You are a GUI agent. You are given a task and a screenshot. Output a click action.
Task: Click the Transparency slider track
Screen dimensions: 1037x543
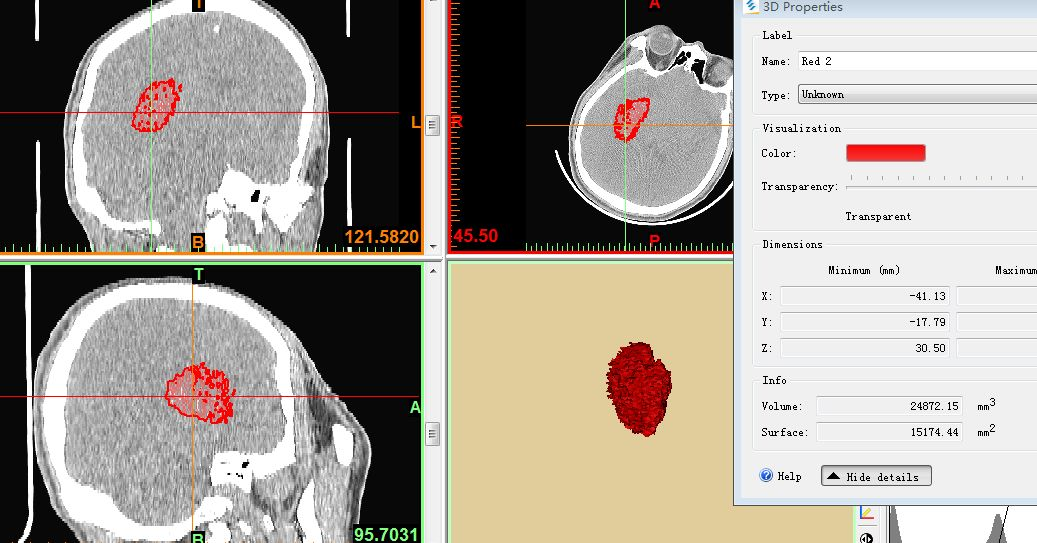940,186
